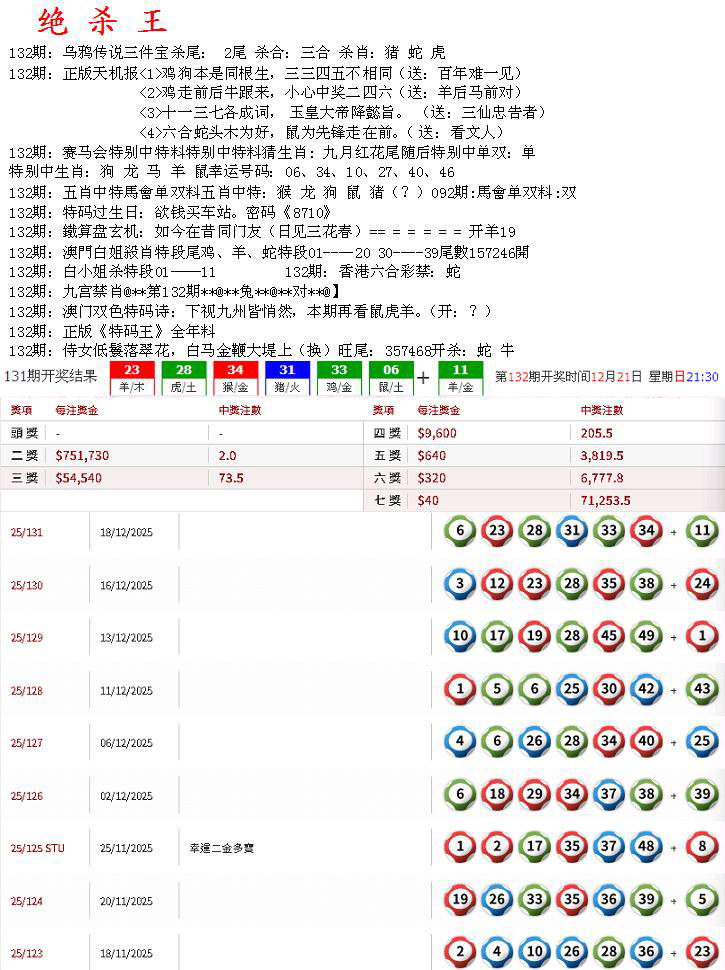Open the 25/123 draw number link

(x=27, y=954)
